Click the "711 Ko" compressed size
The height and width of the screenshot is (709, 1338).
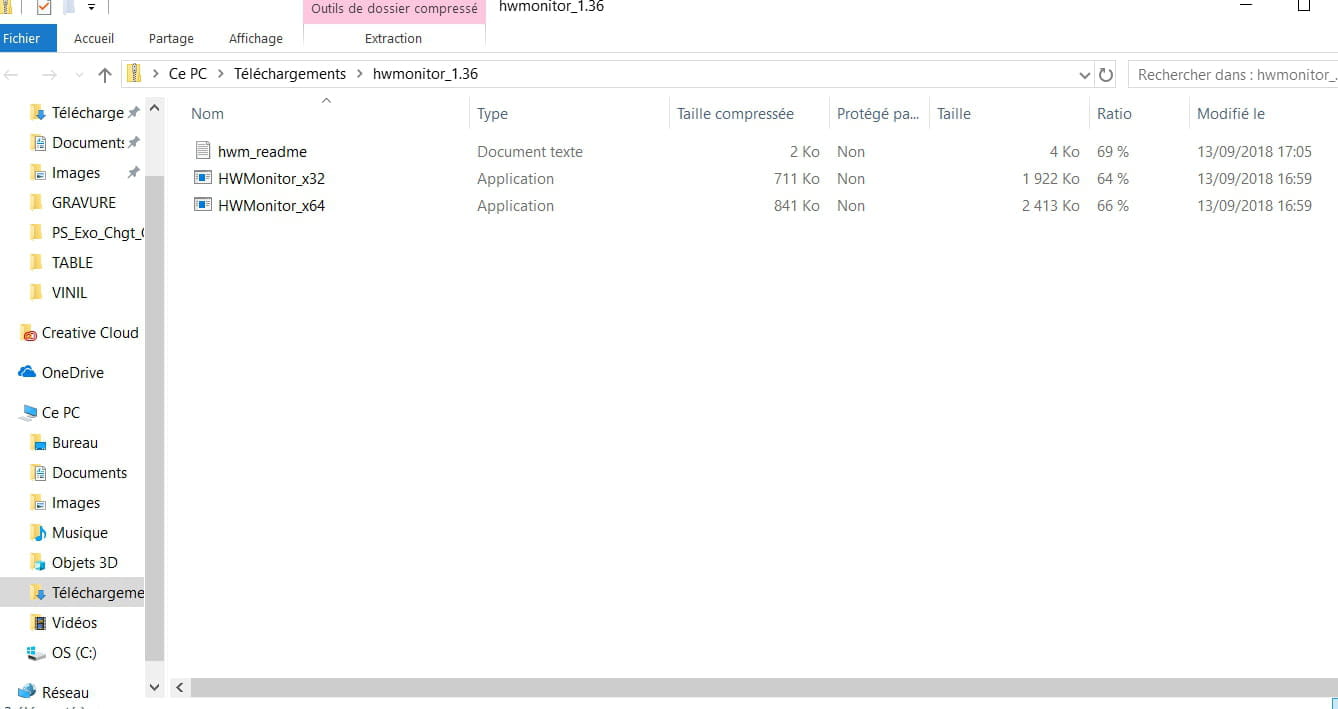click(x=797, y=179)
